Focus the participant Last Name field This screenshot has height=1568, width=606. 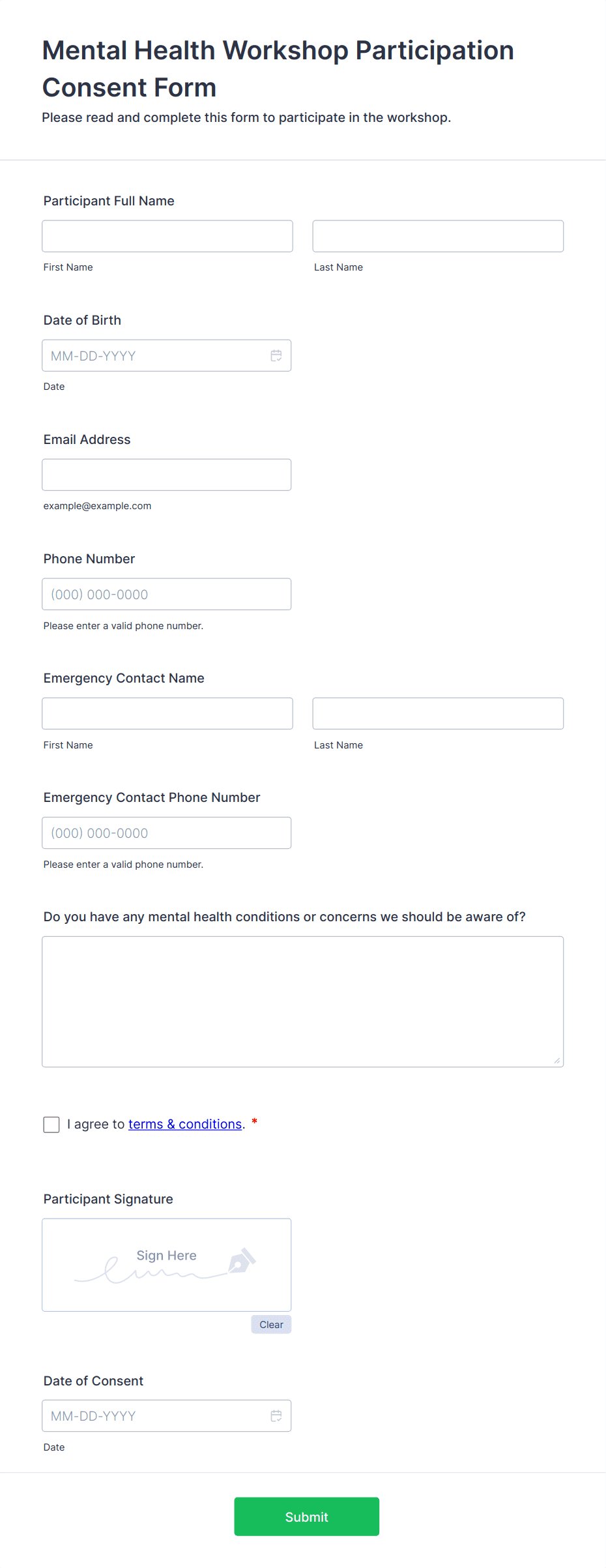point(438,236)
